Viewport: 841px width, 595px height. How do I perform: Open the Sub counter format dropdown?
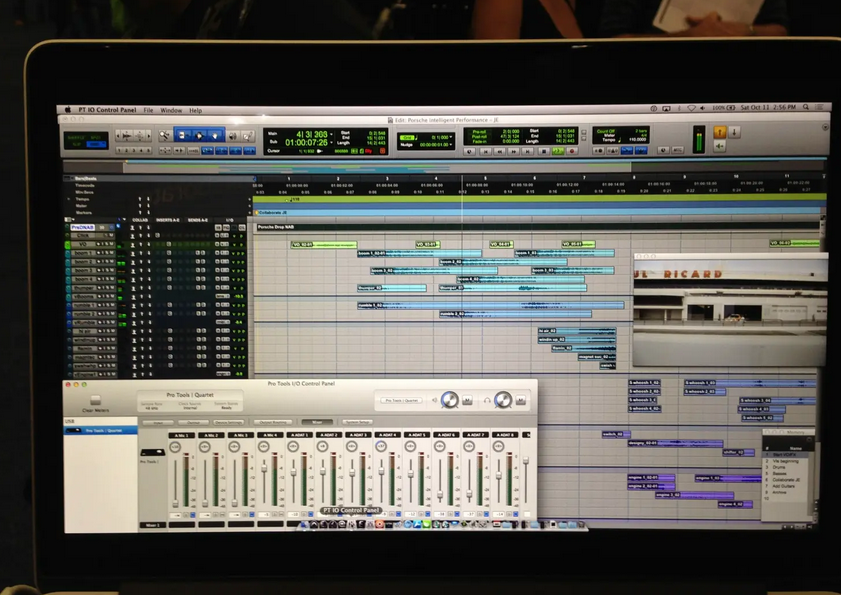coord(332,143)
